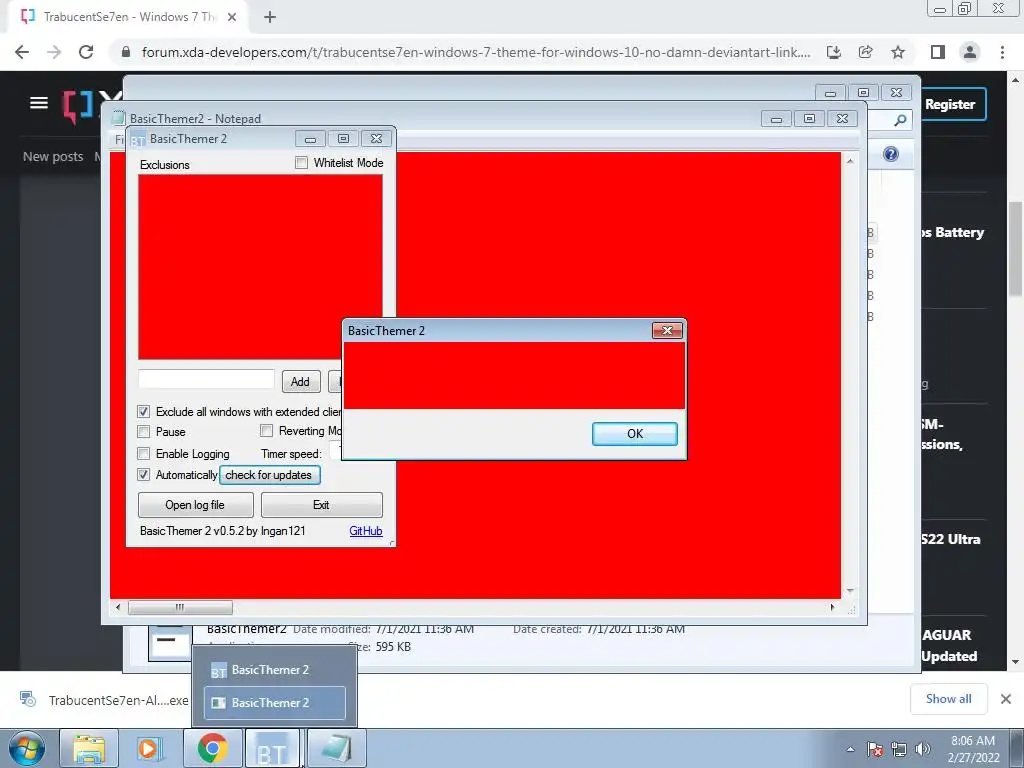
Task: Click the check for updates tooltip button
Action: (x=269, y=475)
